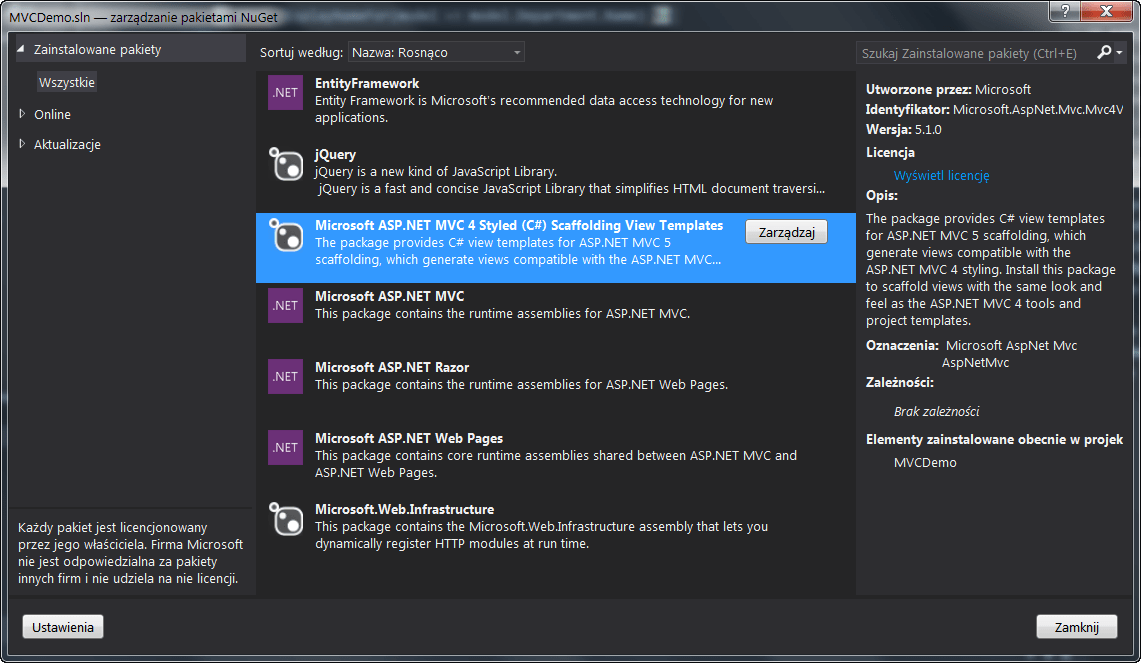Image resolution: width=1141 pixels, height=663 pixels.
Task: Select Zainstalowane pakiety header
Action: pos(98,49)
